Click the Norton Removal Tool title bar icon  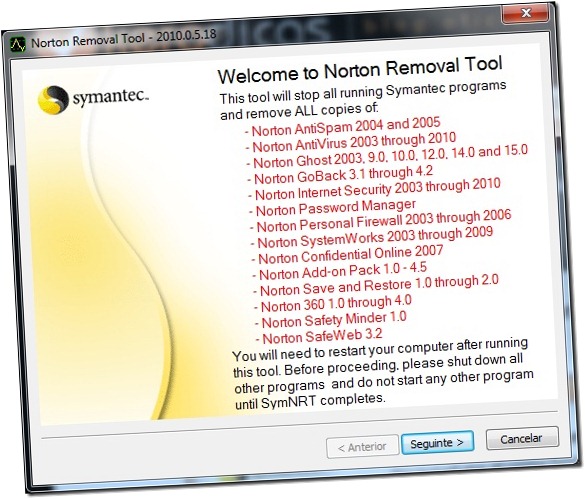[17, 45]
